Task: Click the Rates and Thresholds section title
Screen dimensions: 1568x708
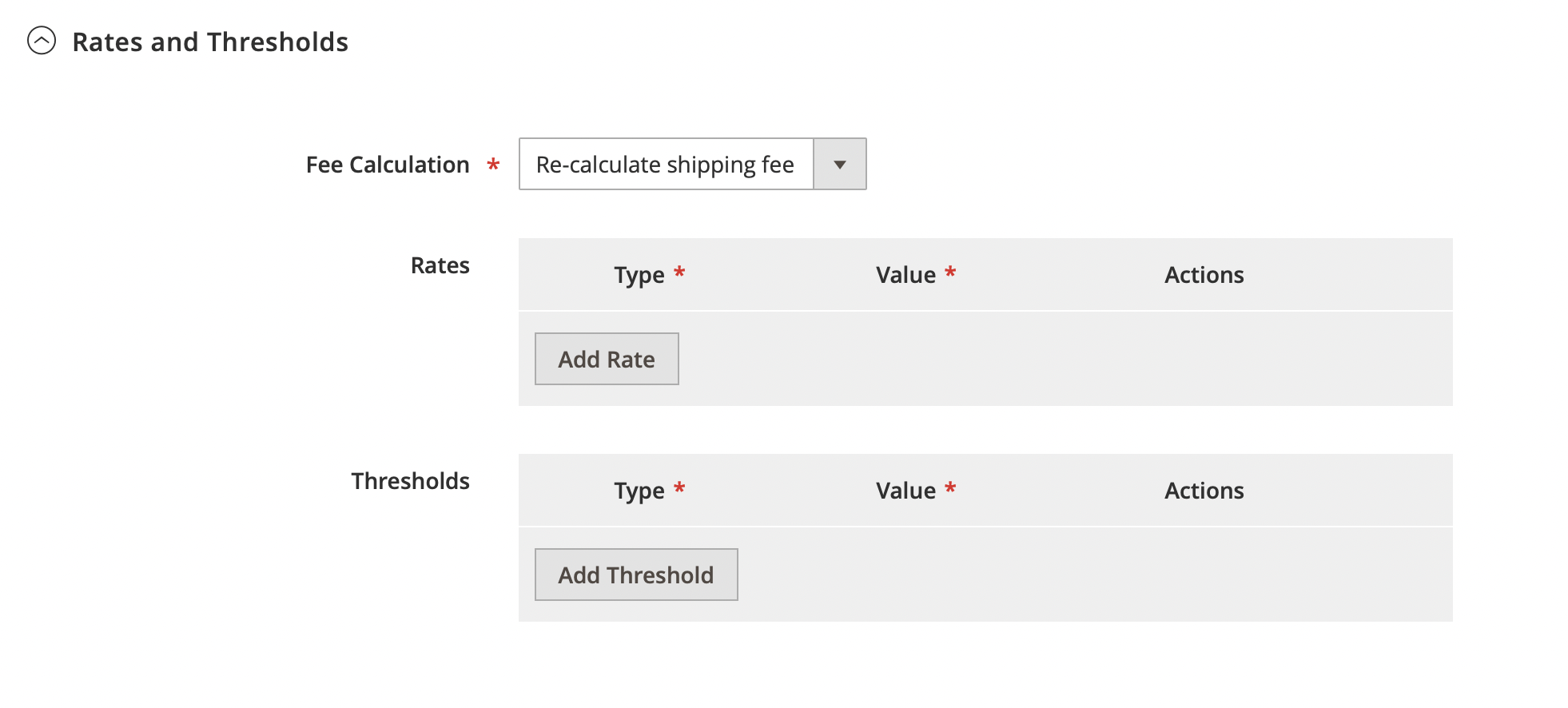Action: [210, 42]
